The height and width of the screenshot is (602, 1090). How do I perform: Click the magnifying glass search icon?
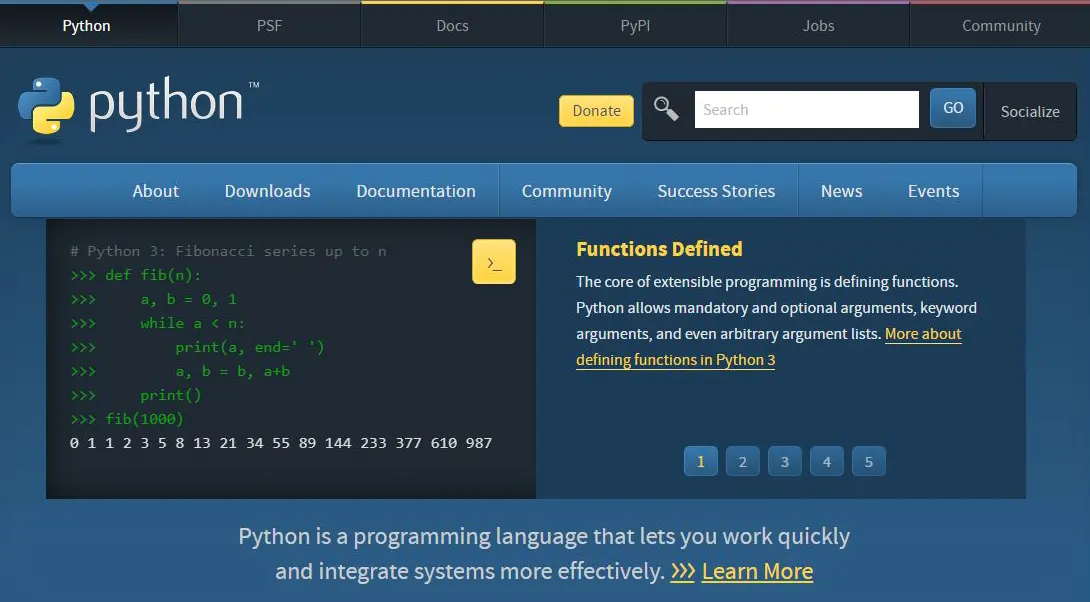pos(666,107)
